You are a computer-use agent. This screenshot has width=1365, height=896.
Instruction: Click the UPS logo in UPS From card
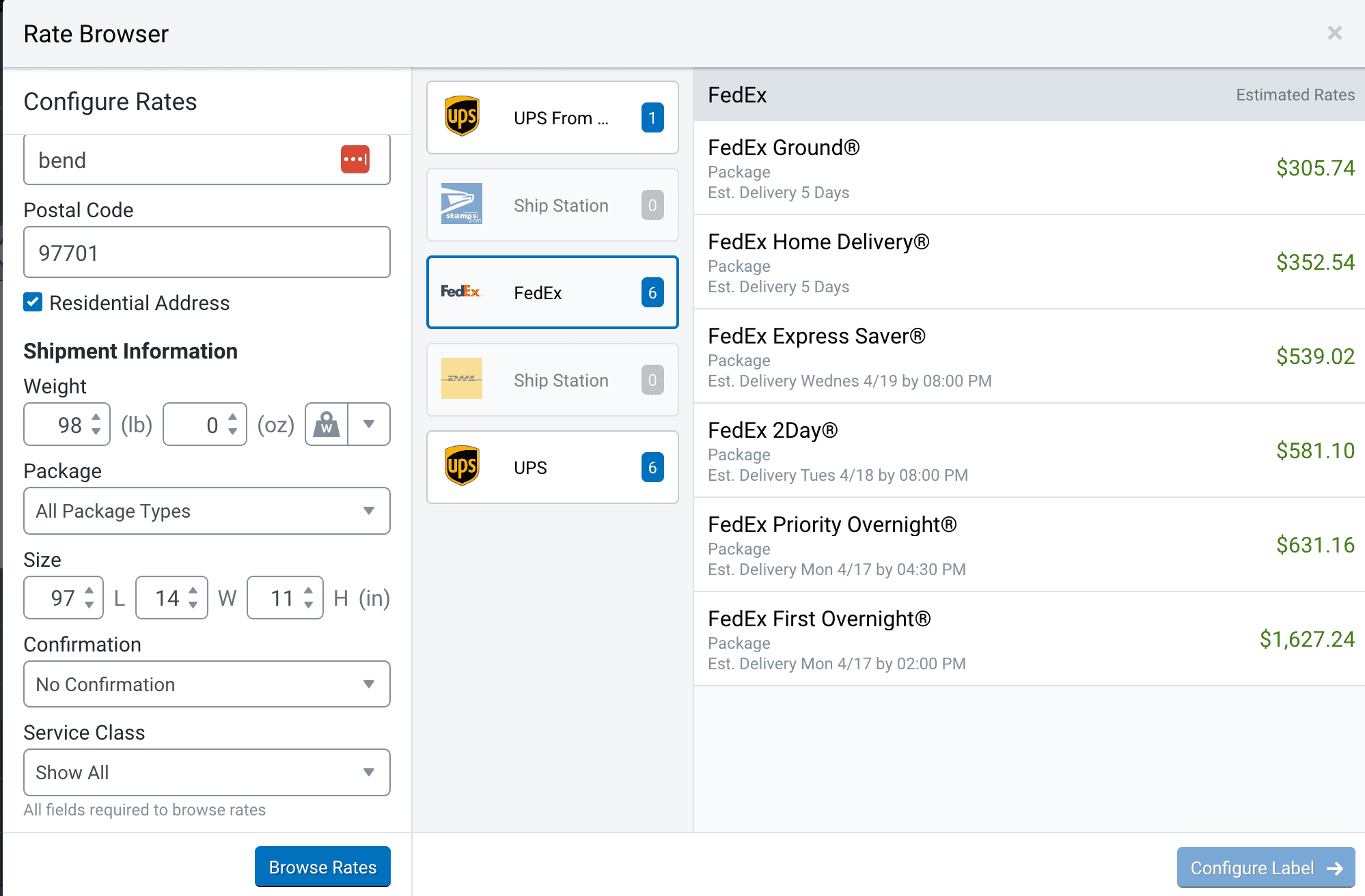click(462, 117)
